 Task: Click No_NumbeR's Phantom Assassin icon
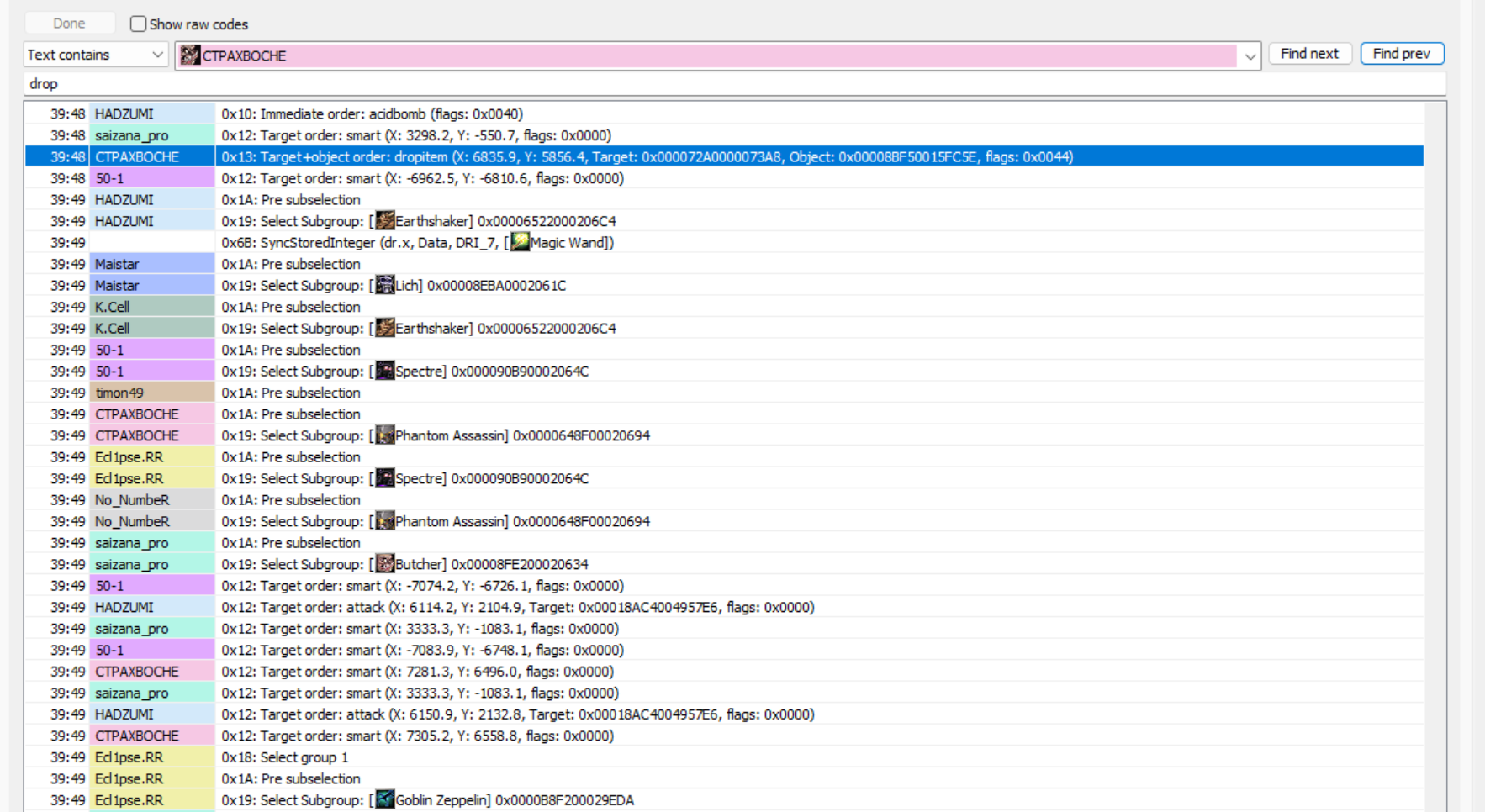tap(385, 521)
